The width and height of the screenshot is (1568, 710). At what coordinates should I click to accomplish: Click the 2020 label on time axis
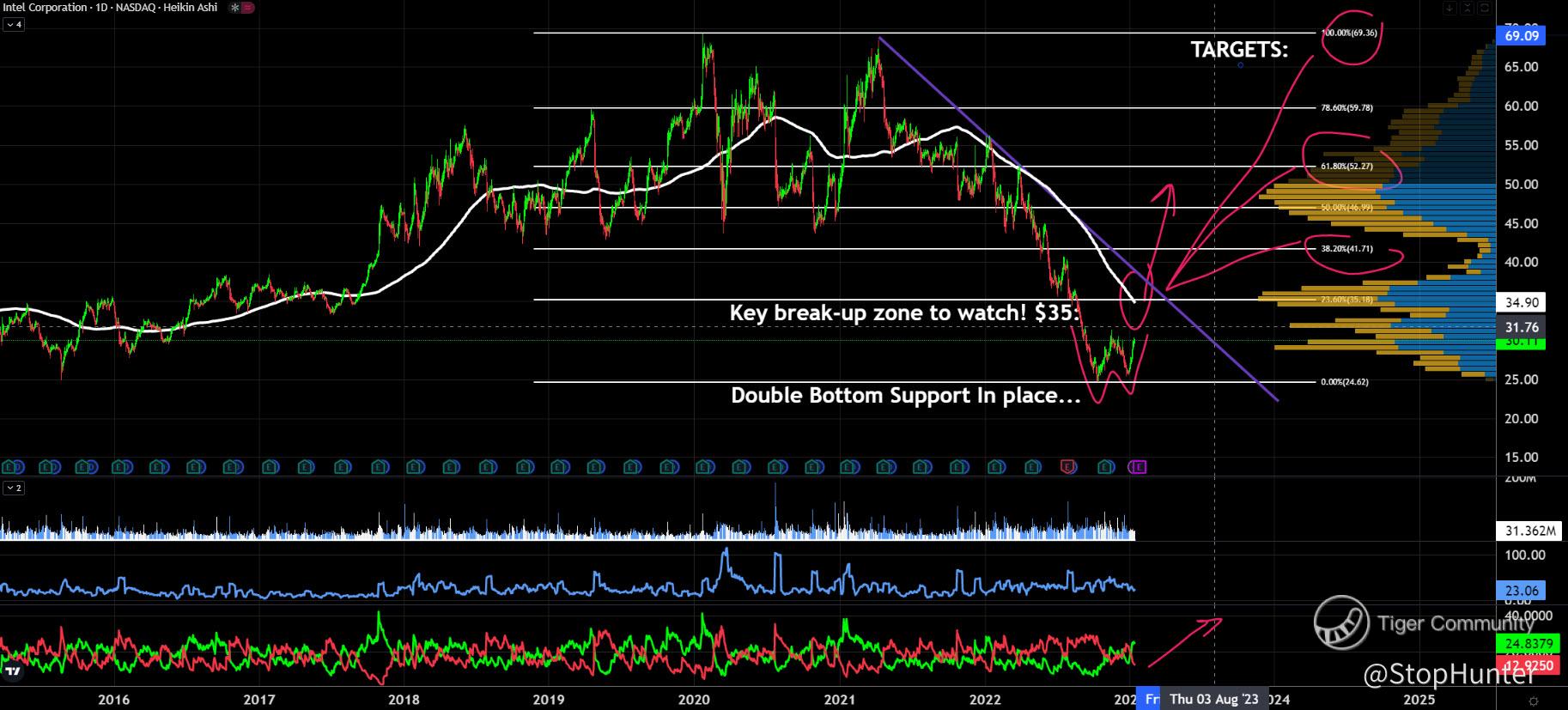(x=695, y=700)
